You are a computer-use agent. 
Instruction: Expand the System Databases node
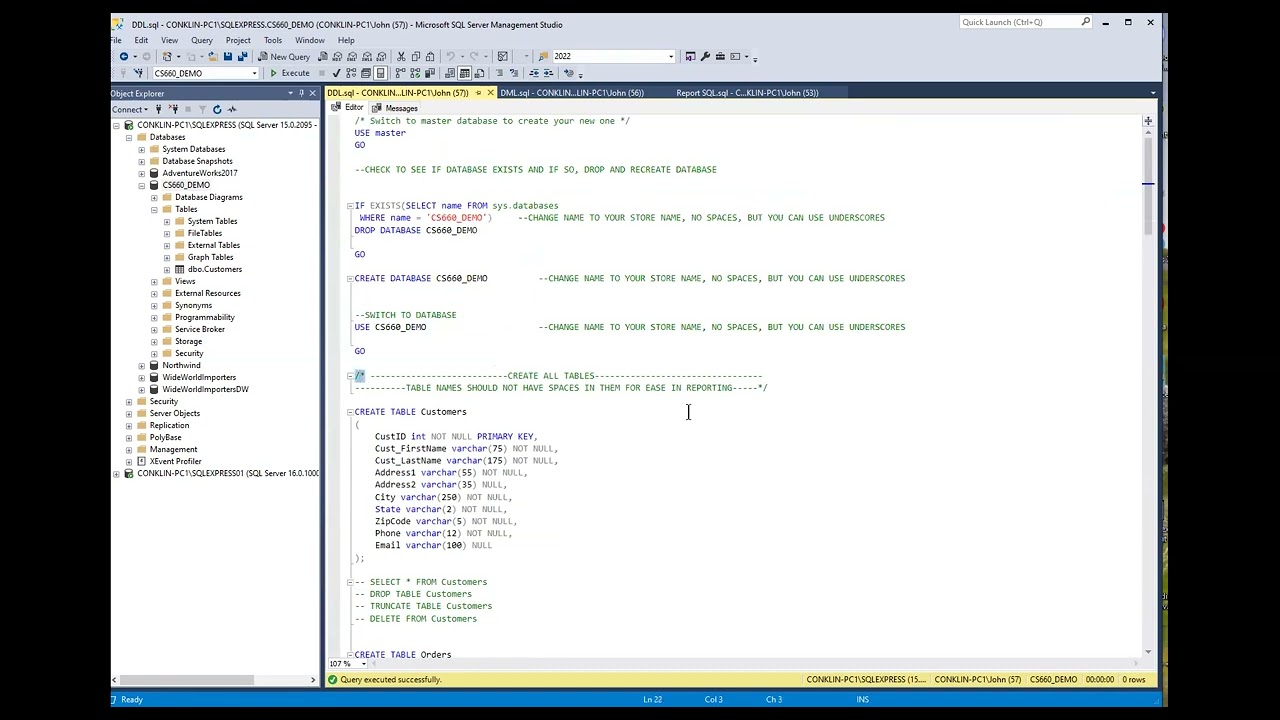pyautogui.click(x=141, y=149)
